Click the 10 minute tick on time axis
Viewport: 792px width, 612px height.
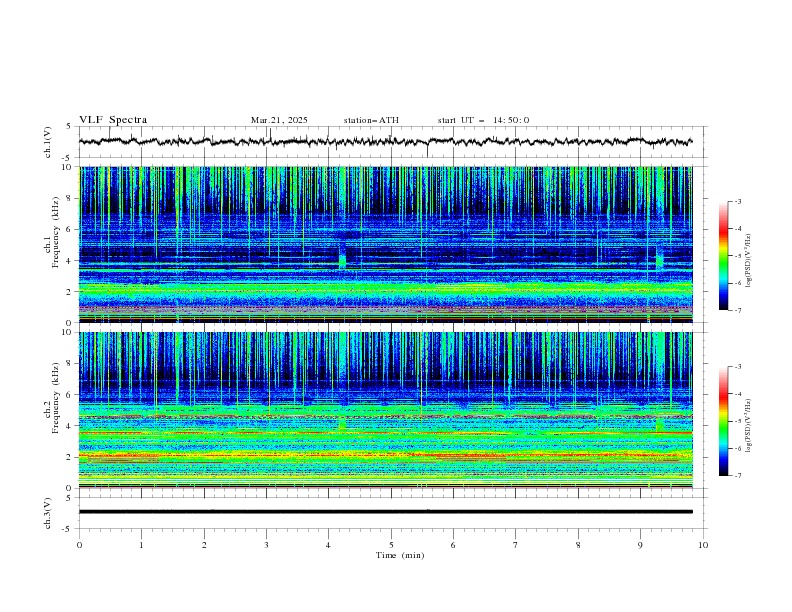pos(703,545)
